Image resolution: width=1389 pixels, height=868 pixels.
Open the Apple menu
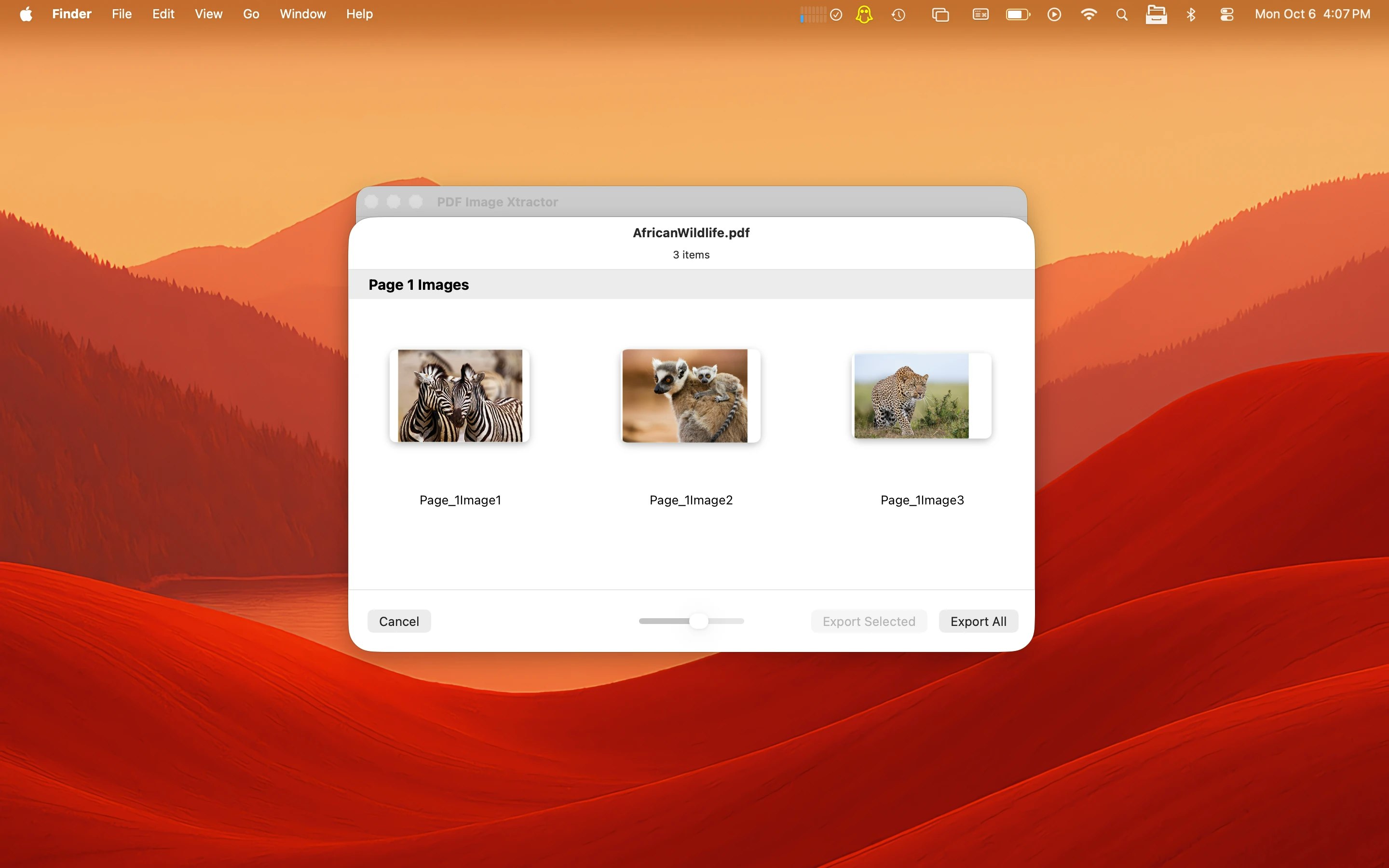point(26,14)
